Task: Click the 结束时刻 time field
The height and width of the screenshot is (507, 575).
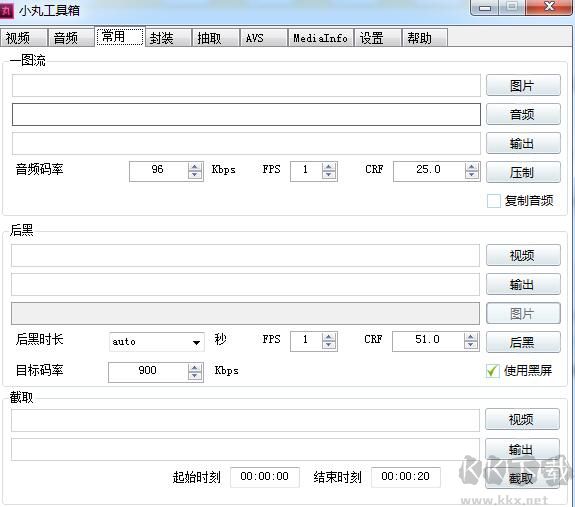Action: [406, 477]
